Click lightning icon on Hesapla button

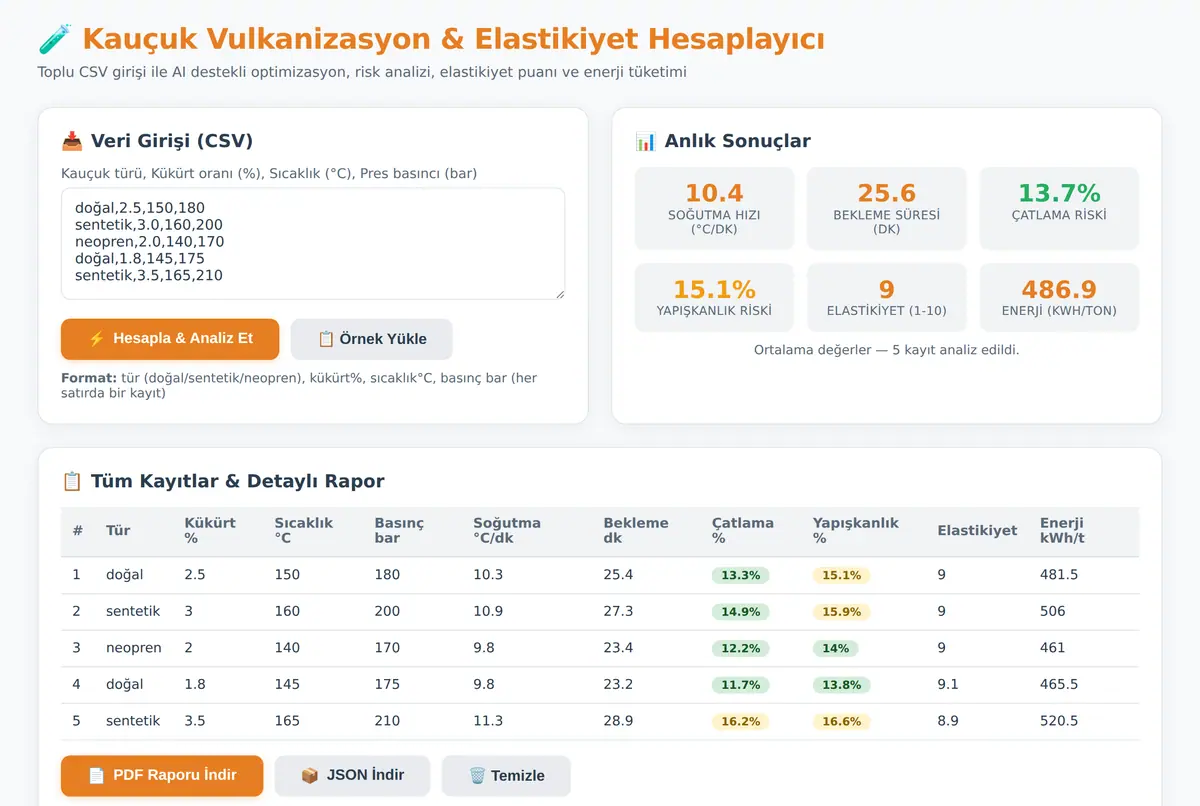point(97,339)
